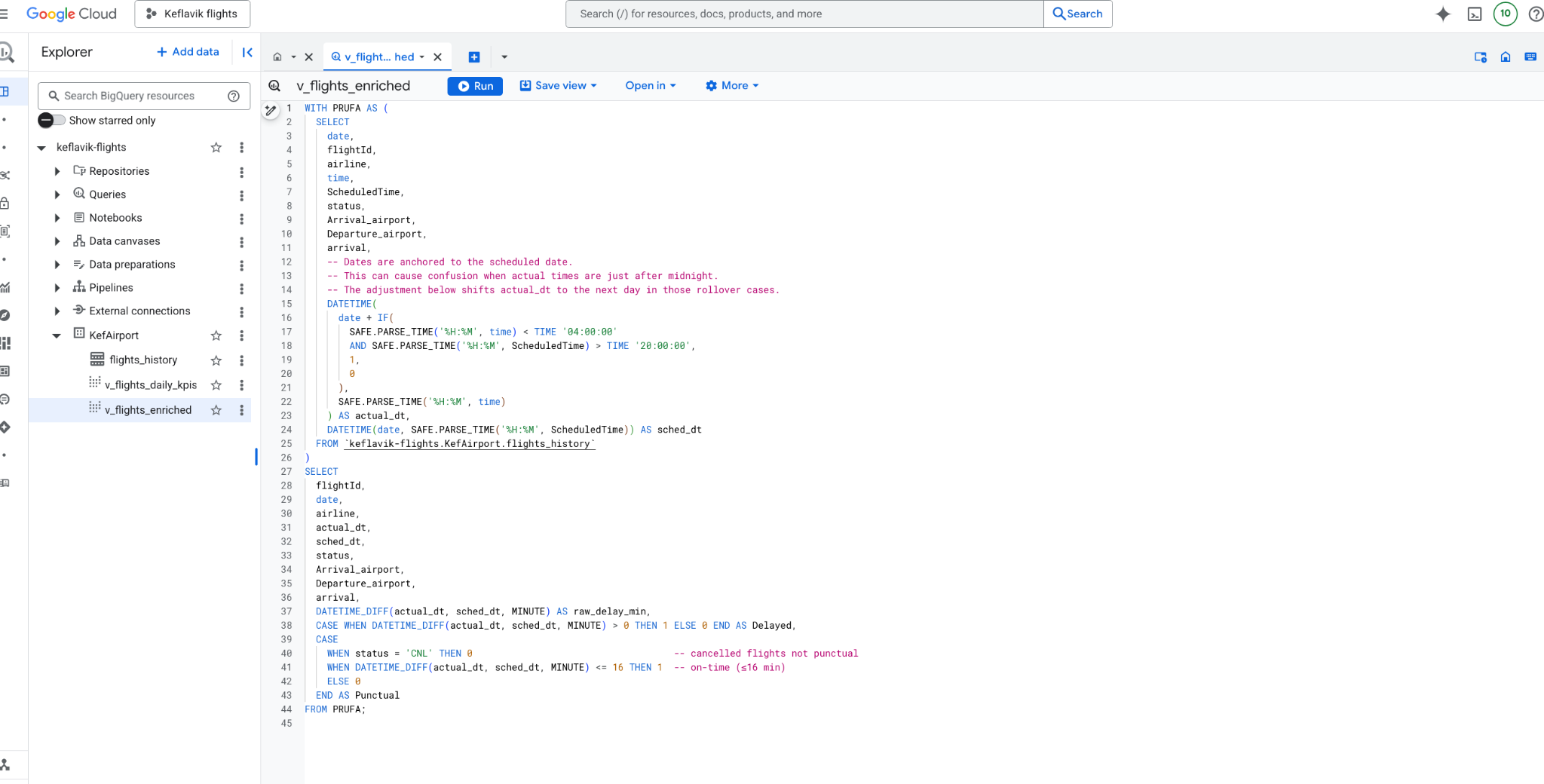1544x784 pixels.
Task: Open a new editor tab with plus icon
Action: click(x=474, y=57)
